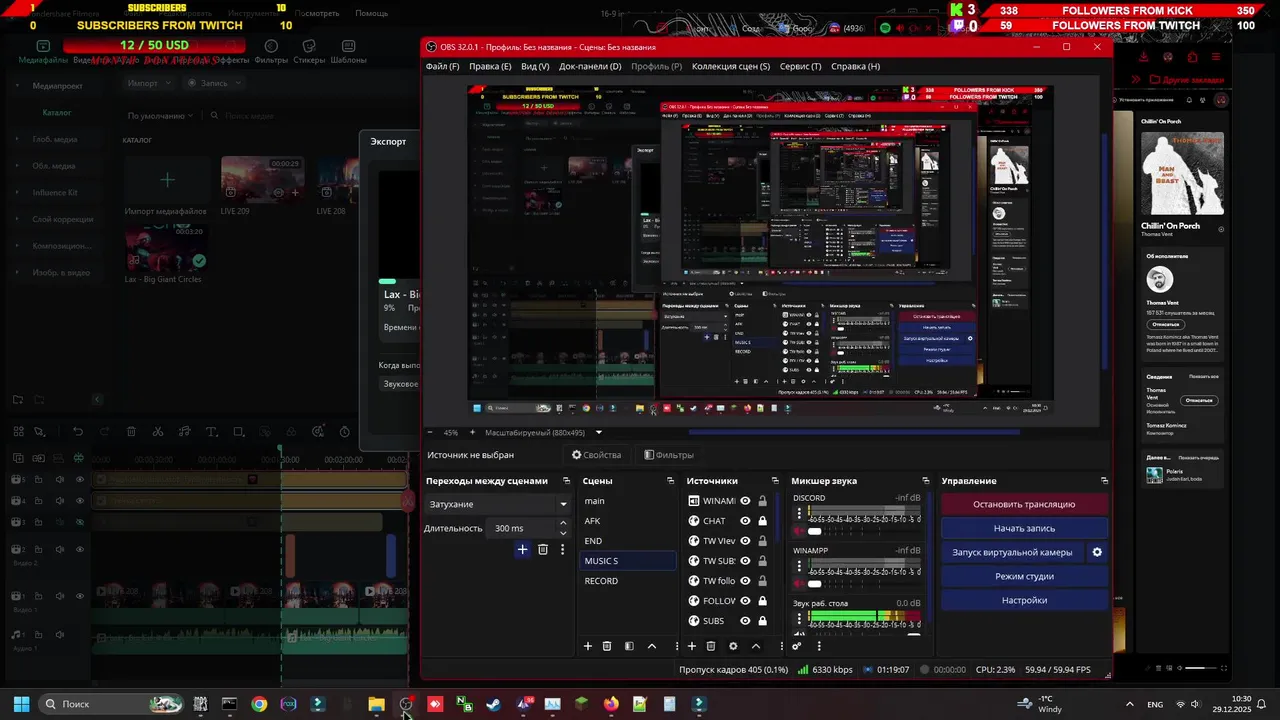1280x720 pixels.
Task: Undock the Источники panel via header icon
Action: (775, 481)
